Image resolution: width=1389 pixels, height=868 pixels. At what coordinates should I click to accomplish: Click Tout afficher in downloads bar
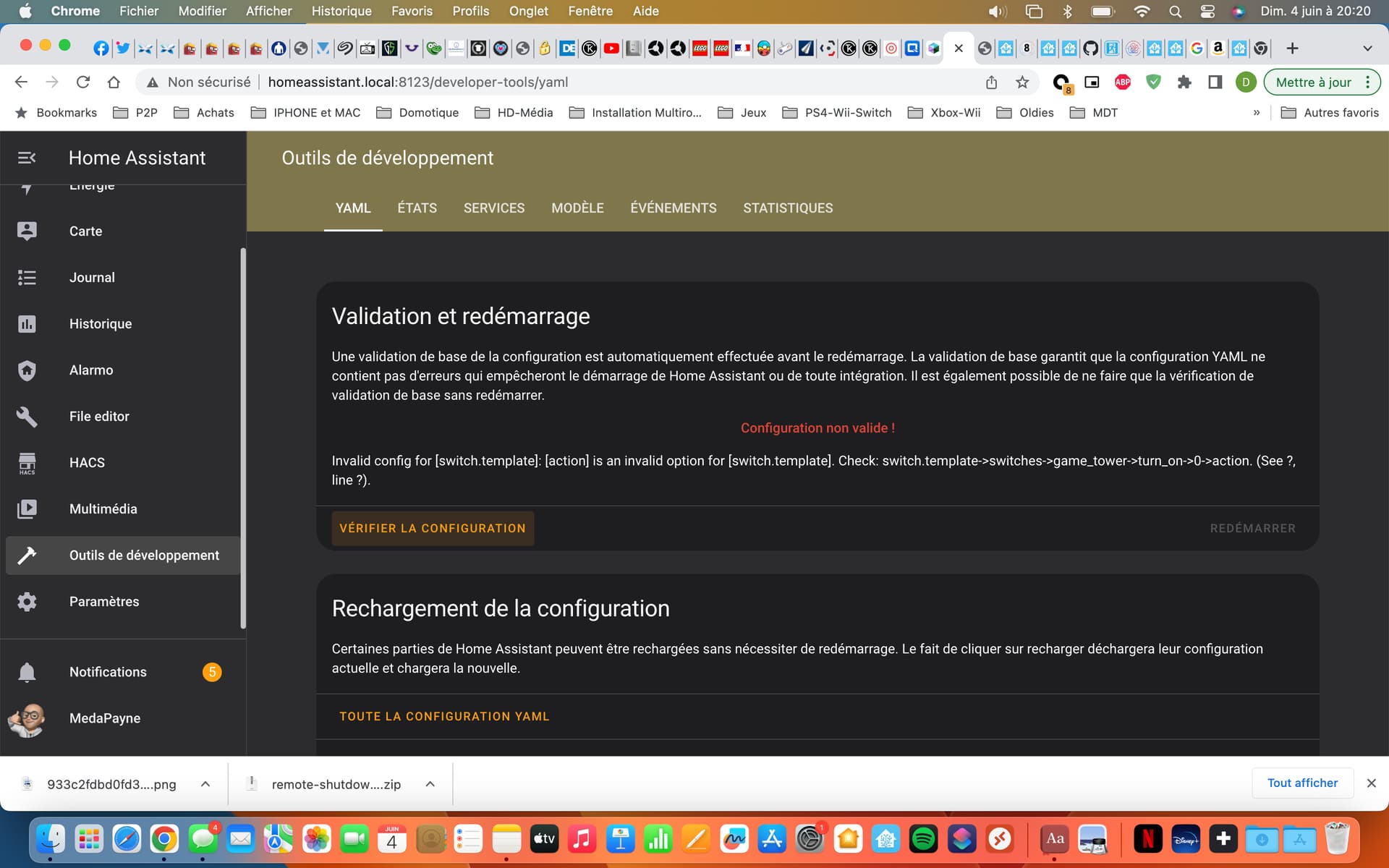pyautogui.click(x=1302, y=783)
